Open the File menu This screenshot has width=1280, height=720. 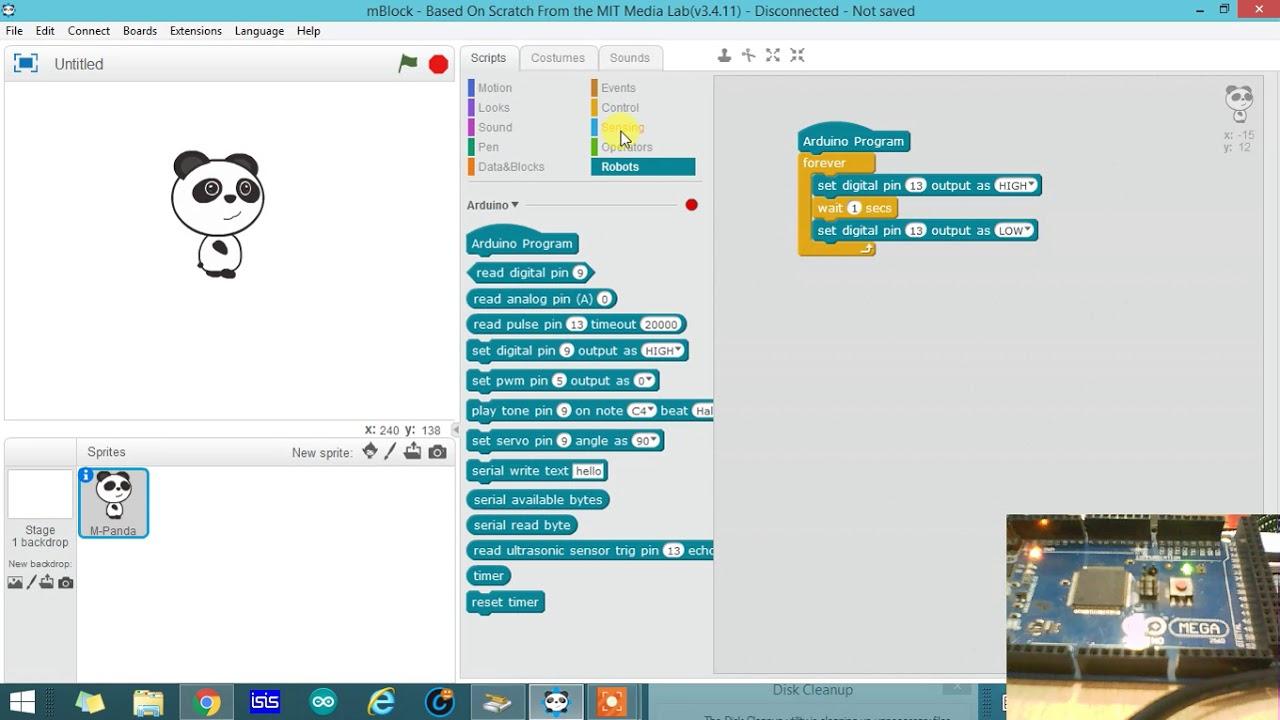[14, 31]
